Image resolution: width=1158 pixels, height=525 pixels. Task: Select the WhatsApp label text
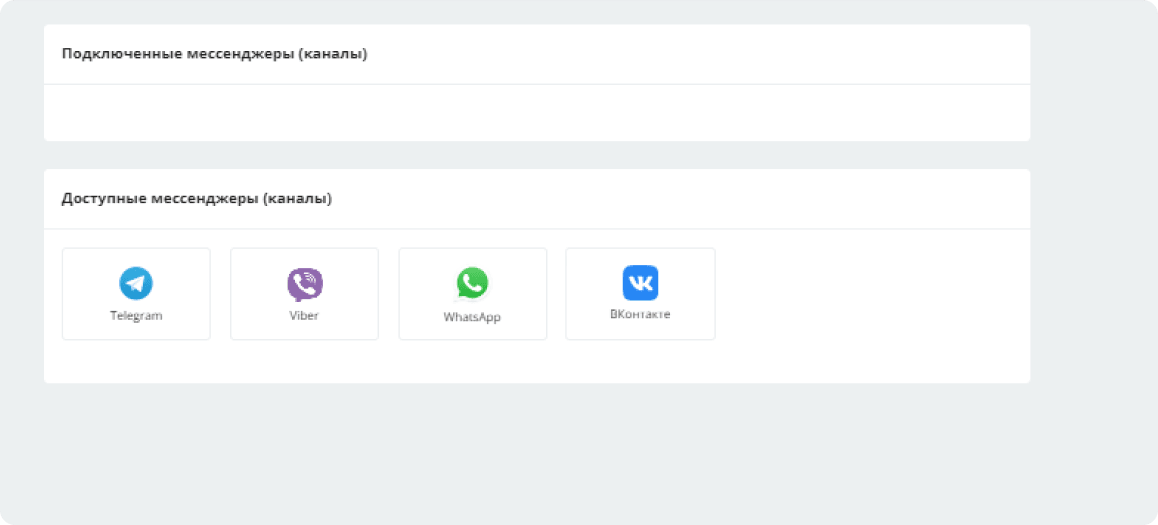click(x=472, y=318)
